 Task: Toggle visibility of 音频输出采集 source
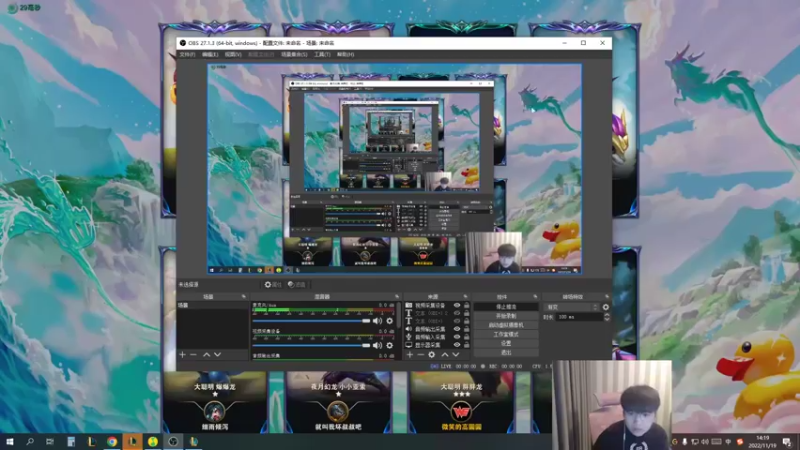point(457,329)
